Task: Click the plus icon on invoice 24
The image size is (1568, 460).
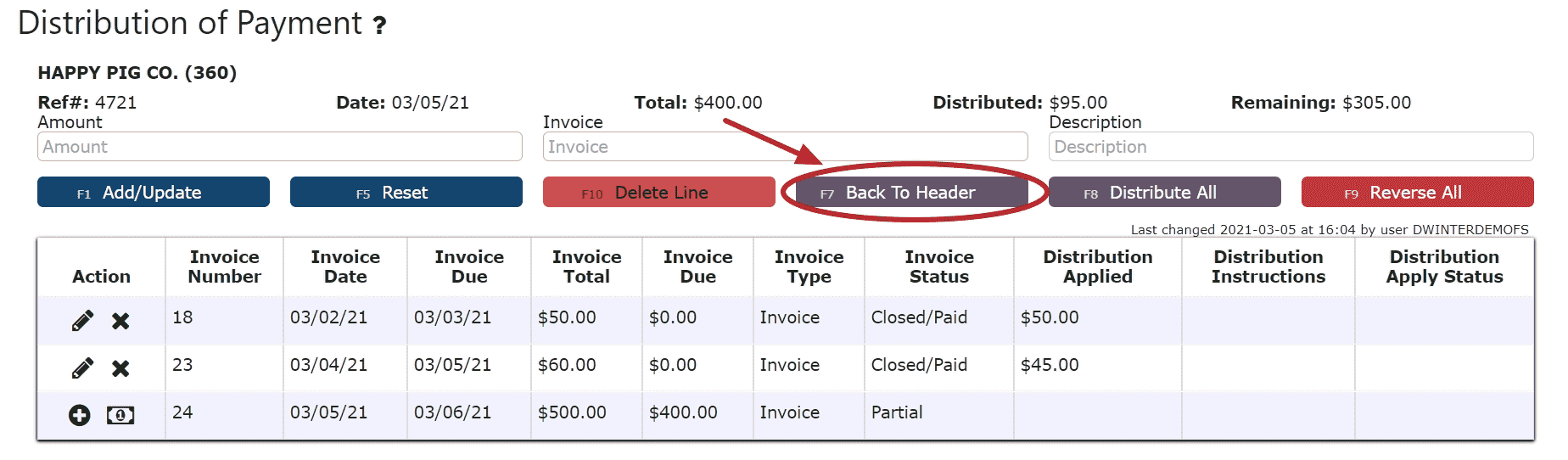Action: (x=80, y=415)
